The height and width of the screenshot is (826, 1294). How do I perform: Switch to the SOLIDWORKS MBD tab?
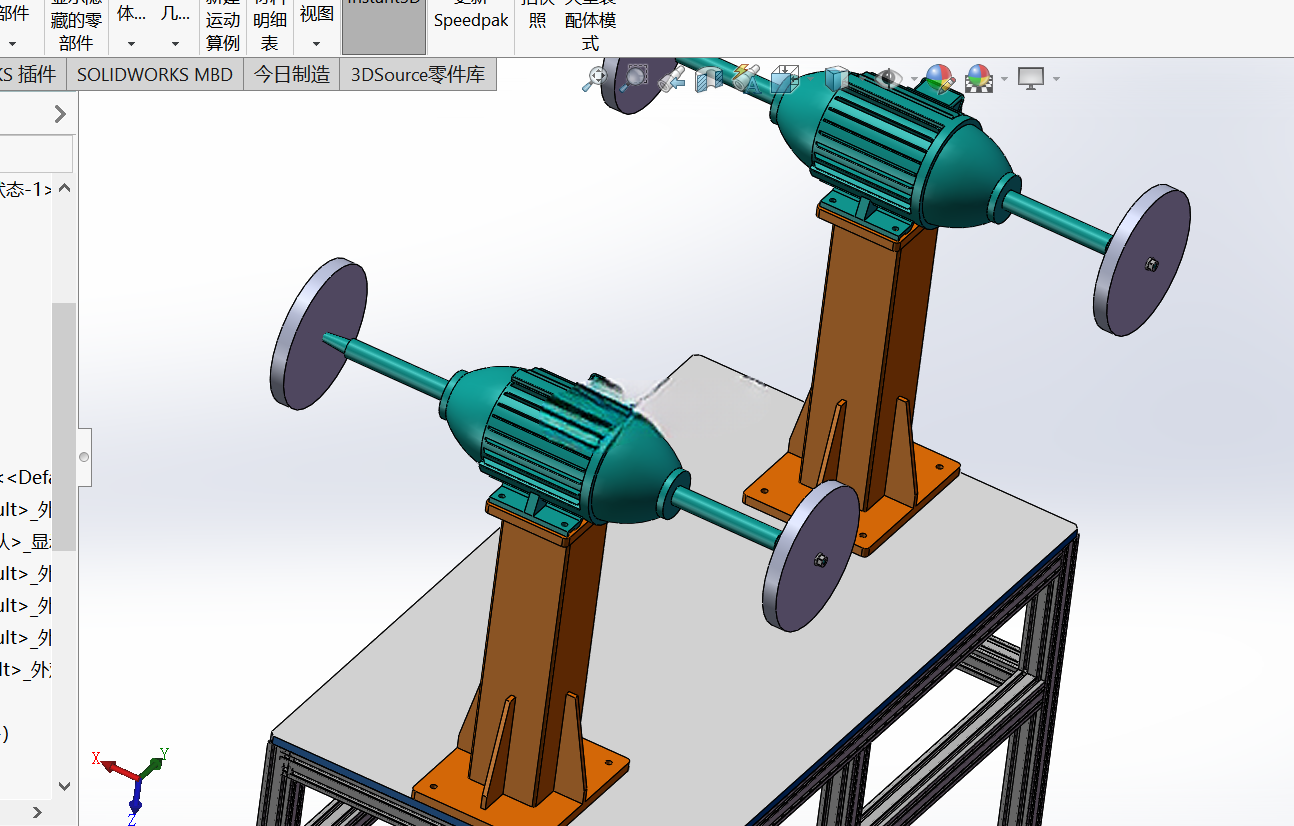click(x=155, y=74)
